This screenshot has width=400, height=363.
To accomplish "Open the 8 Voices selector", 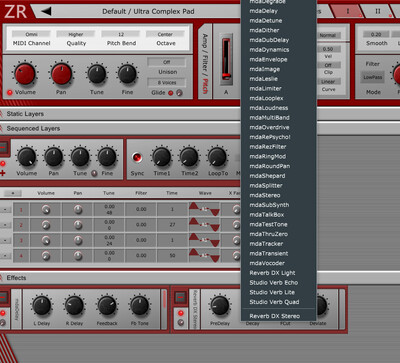I will (167, 82).
